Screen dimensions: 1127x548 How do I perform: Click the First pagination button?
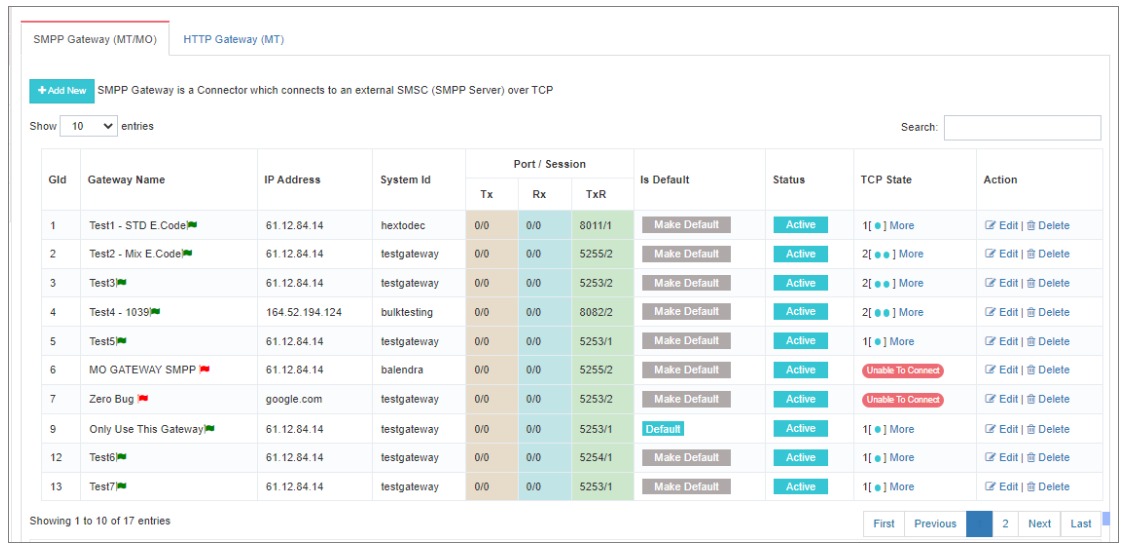click(x=884, y=524)
